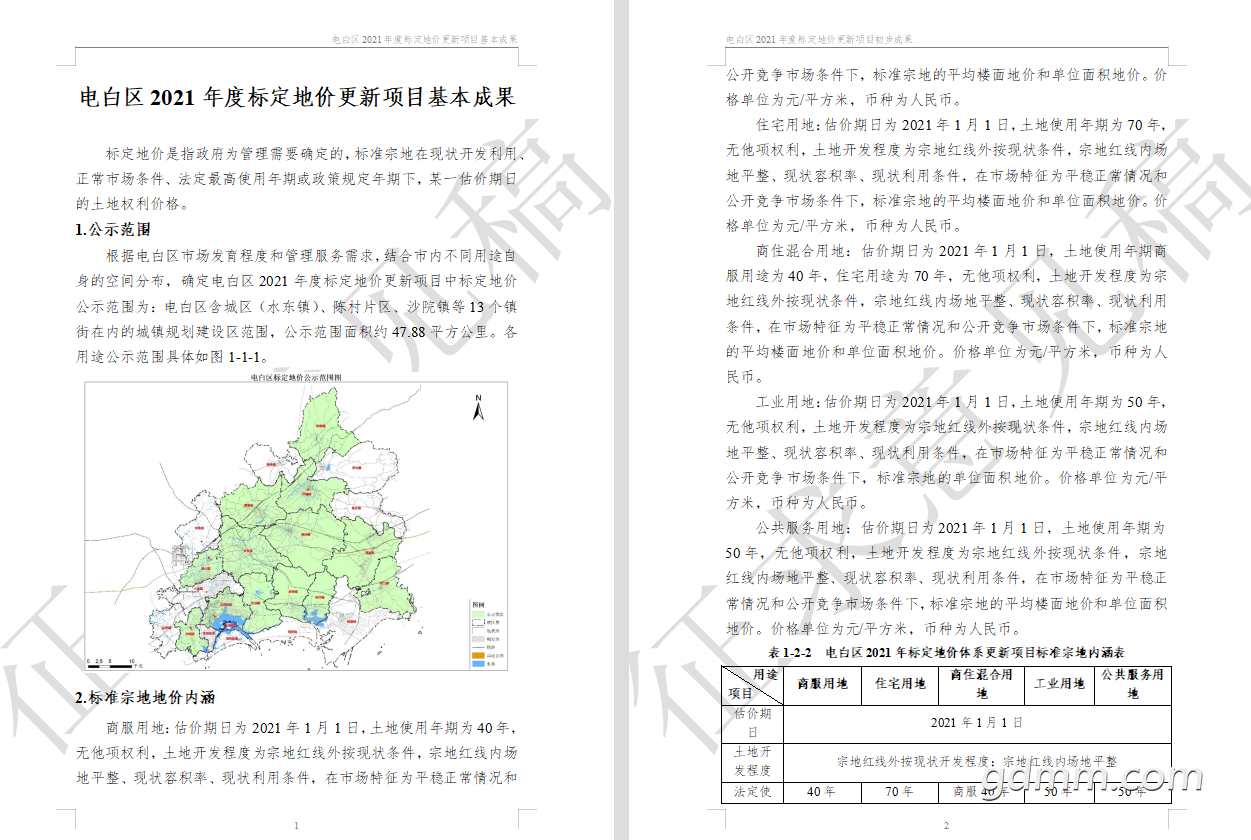Screen dimensions: 1251x840
Task: Click the north arrow on the map
Action: [x=479, y=407]
